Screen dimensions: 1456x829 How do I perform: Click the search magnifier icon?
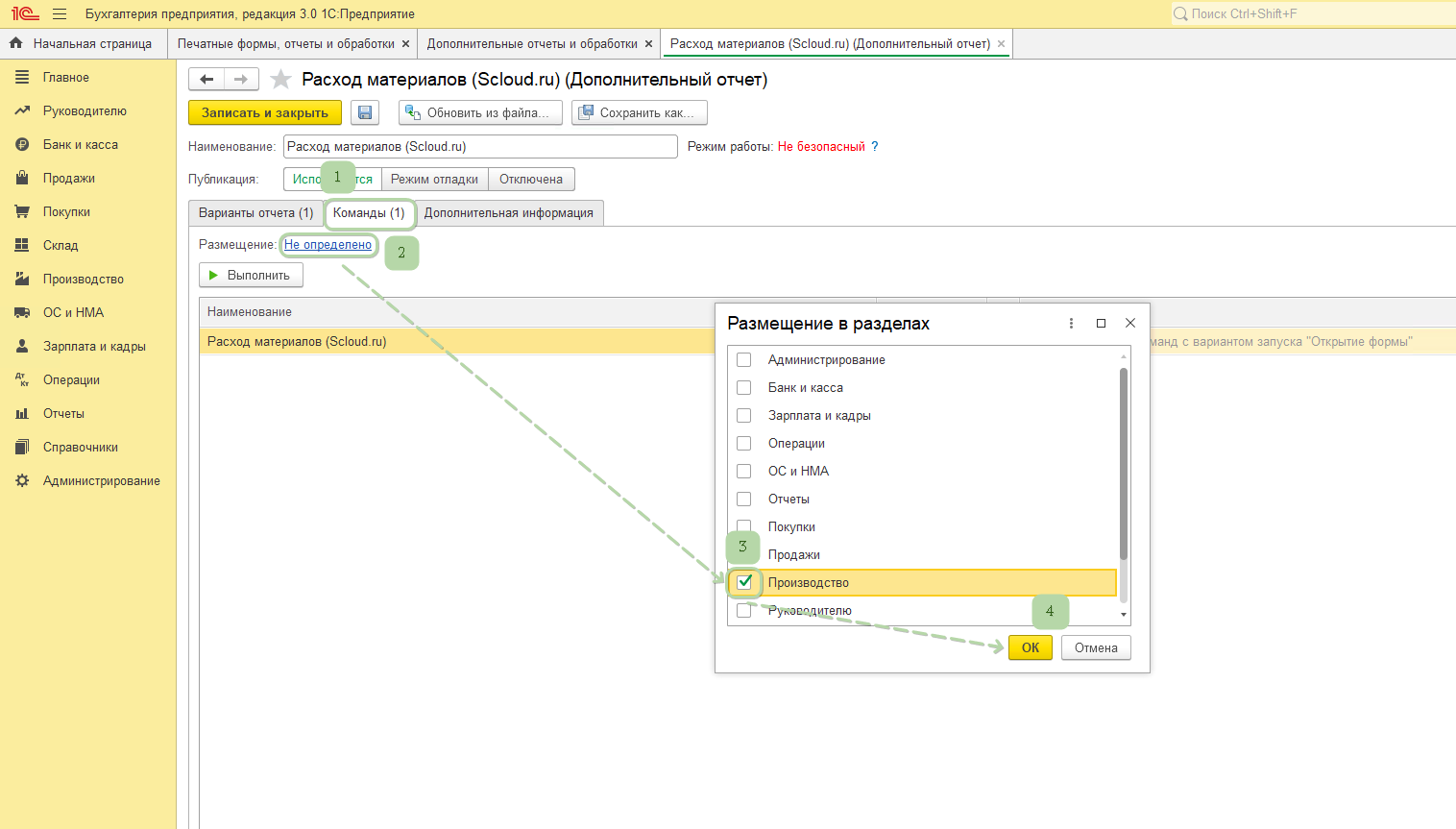tap(1180, 13)
